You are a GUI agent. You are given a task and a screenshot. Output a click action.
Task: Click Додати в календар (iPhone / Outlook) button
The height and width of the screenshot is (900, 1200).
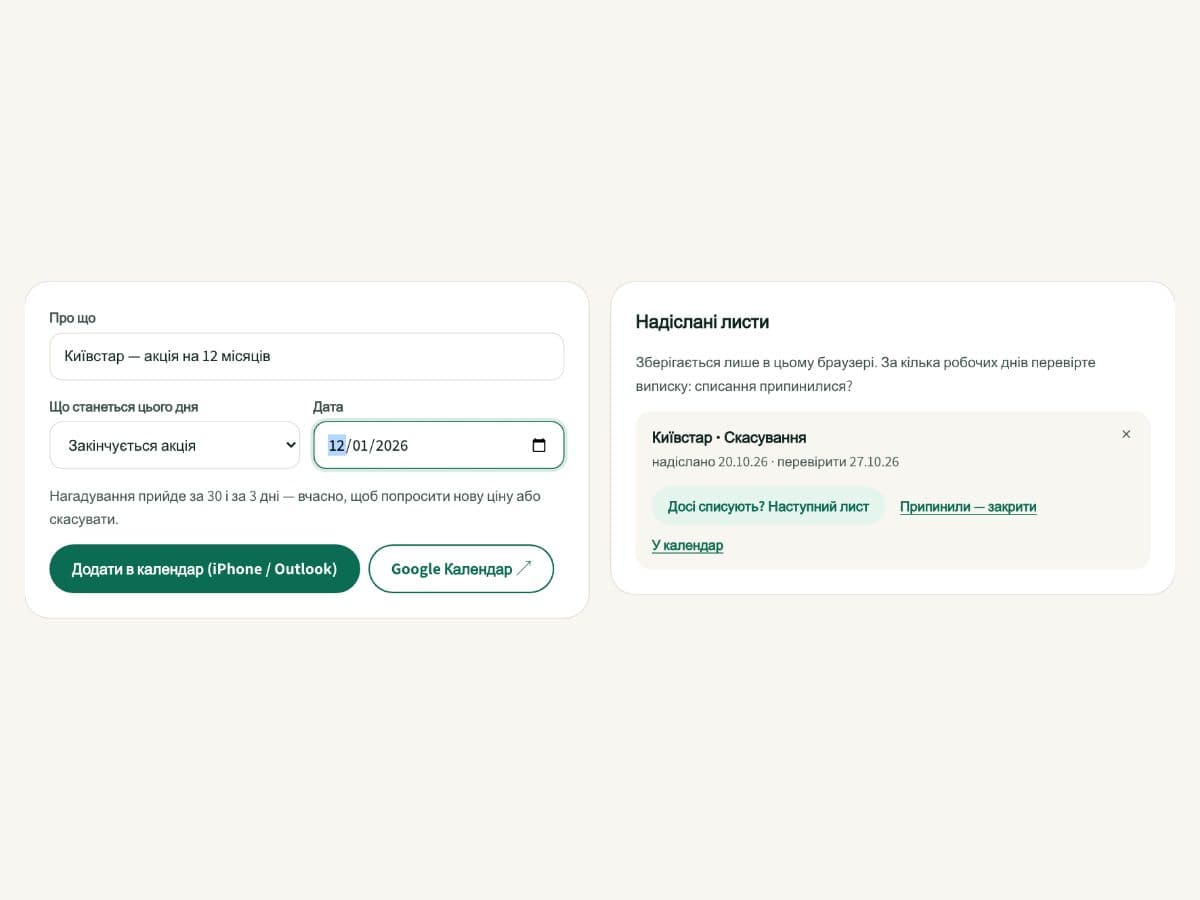point(204,568)
